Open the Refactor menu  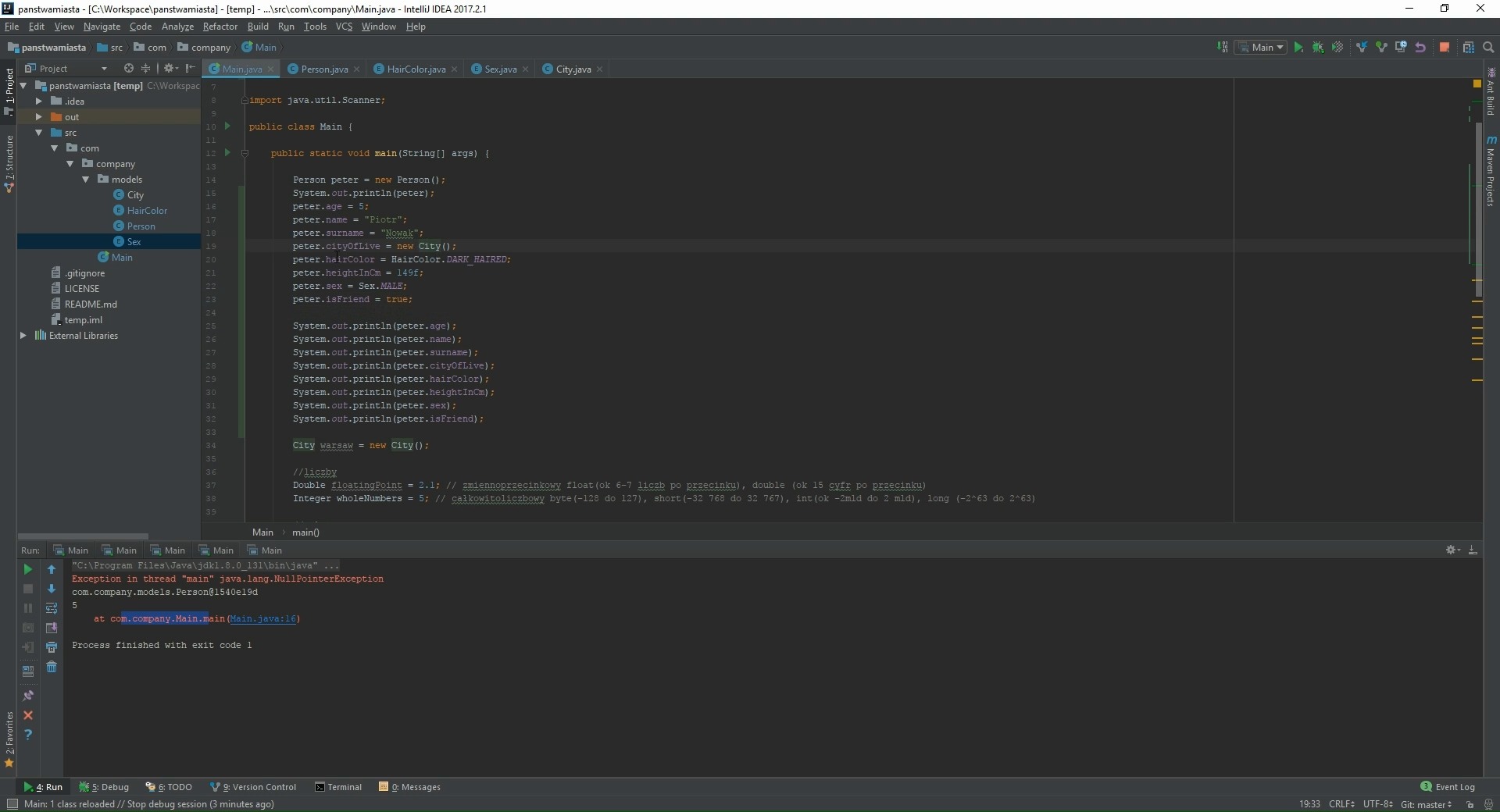click(x=220, y=26)
